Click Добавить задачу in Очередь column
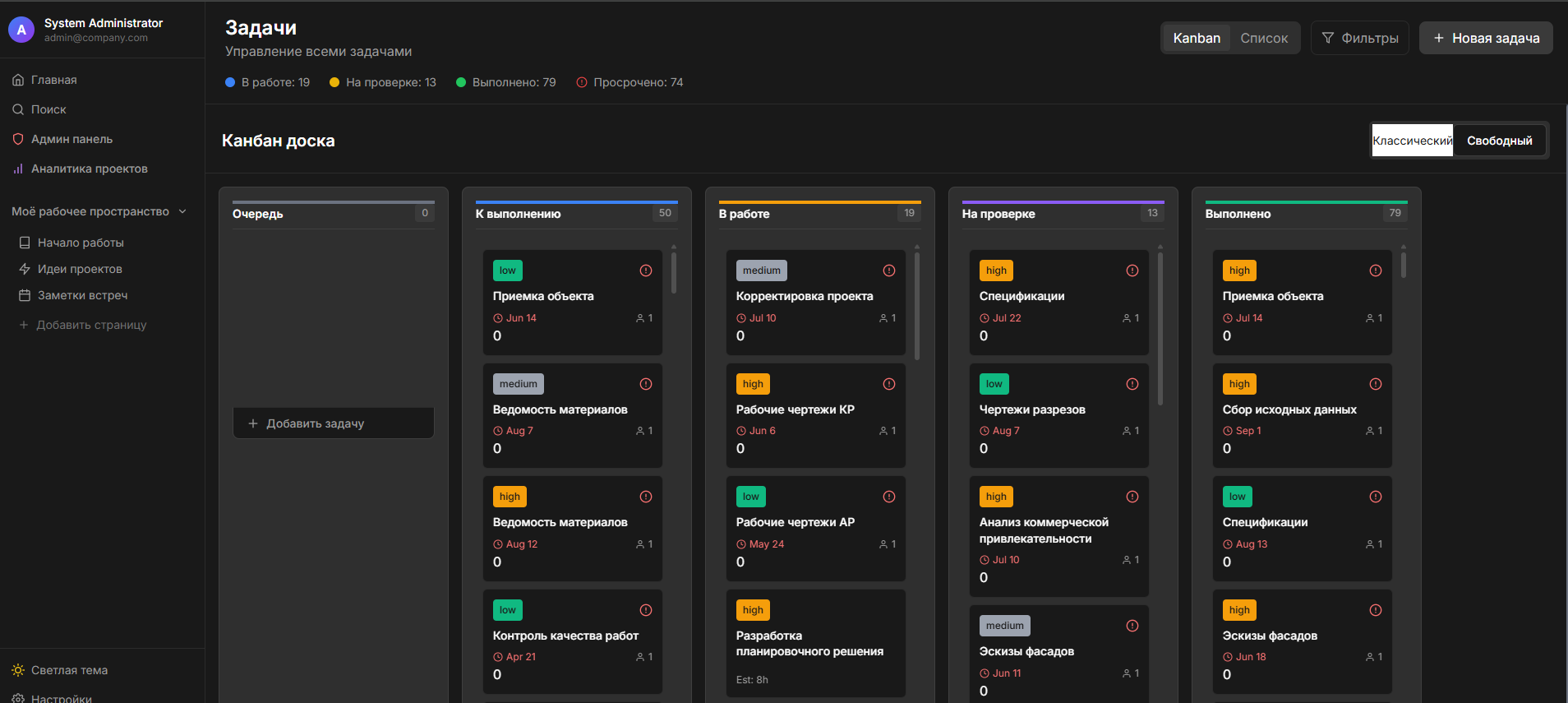Image resolution: width=1568 pixels, height=703 pixels. (334, 423)
